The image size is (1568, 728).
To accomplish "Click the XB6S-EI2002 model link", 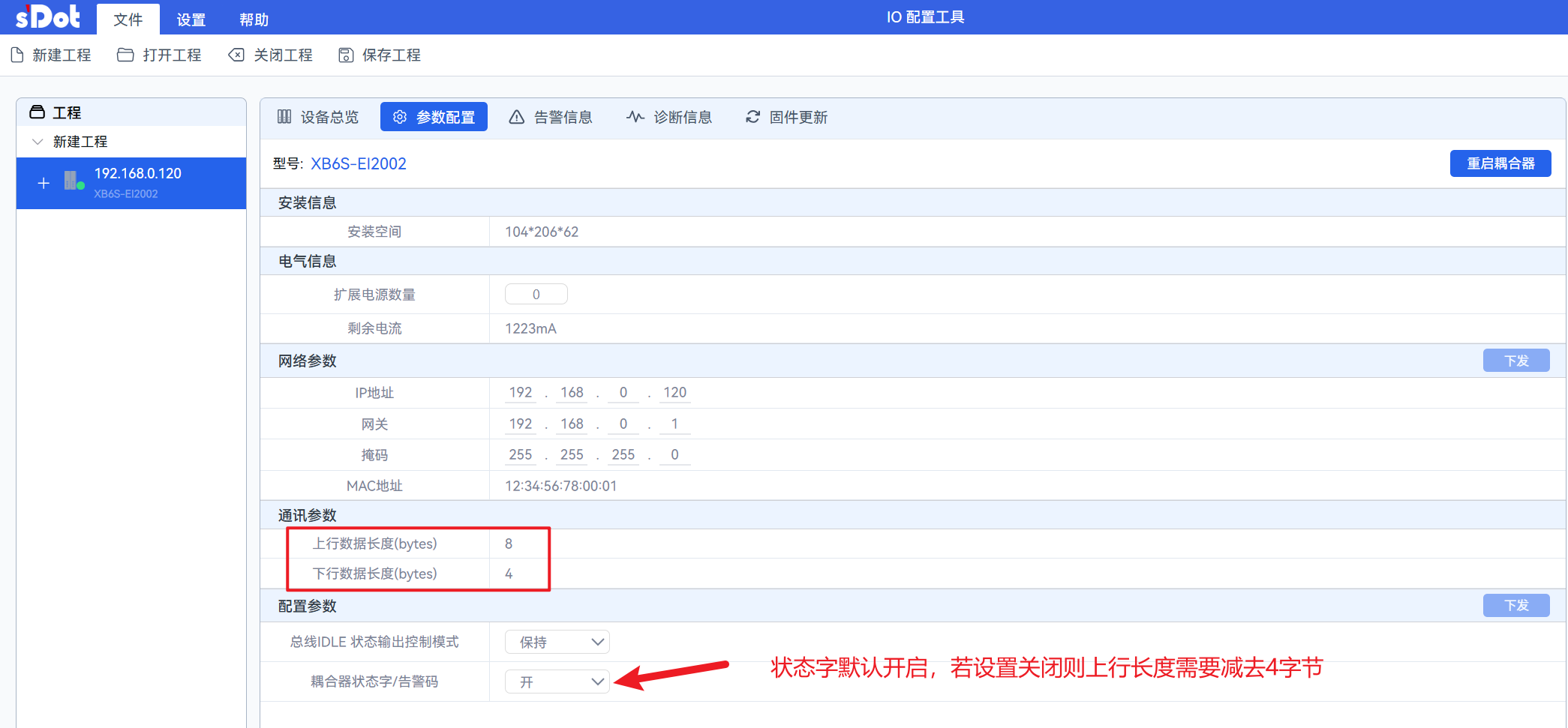I will pyautogui.click(x=359, y=163).
